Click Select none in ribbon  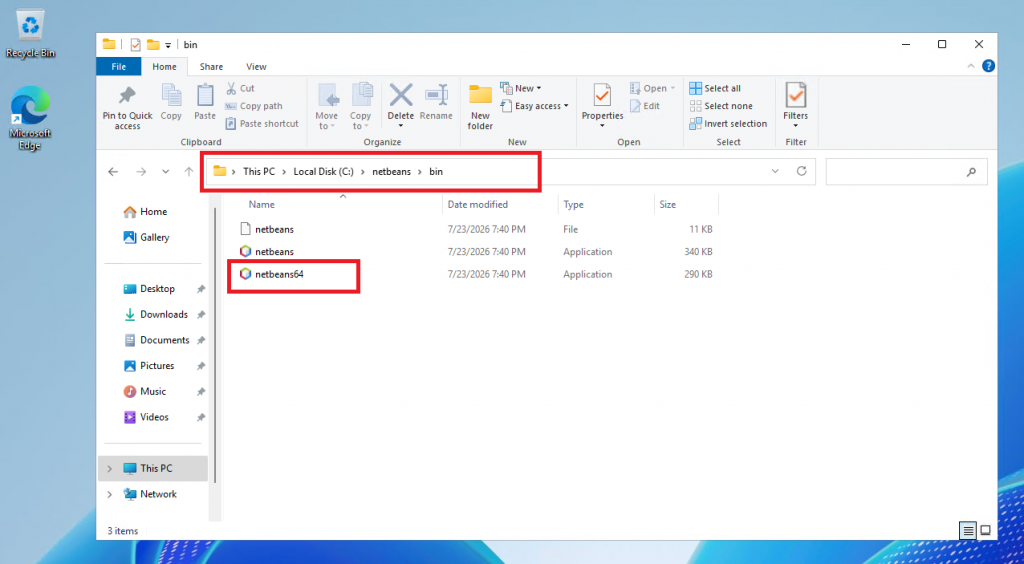(x=721, y=106)
